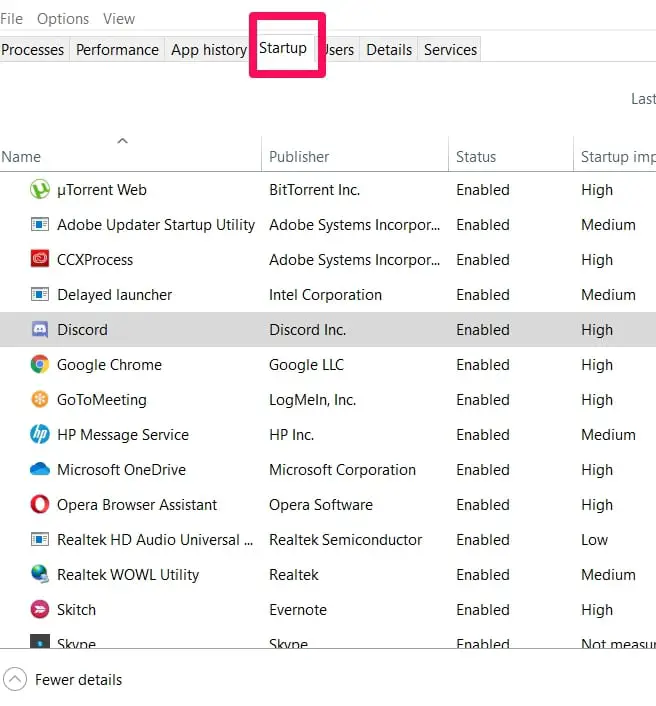The image size is (656, 706).
Task: Click publisher cell Intel Corporation
Action: coord(325,294)
